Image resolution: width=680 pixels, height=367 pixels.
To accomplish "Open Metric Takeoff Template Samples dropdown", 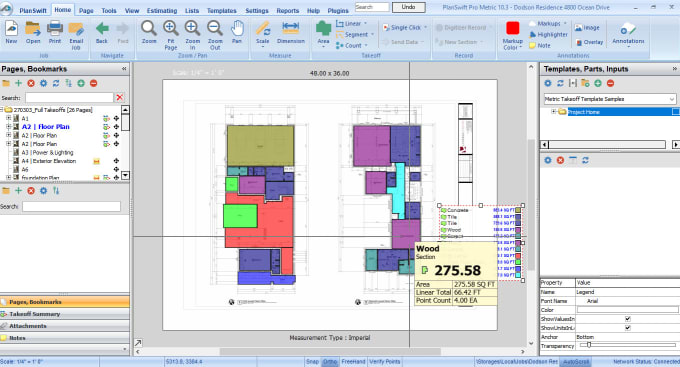I will (672, 99).
